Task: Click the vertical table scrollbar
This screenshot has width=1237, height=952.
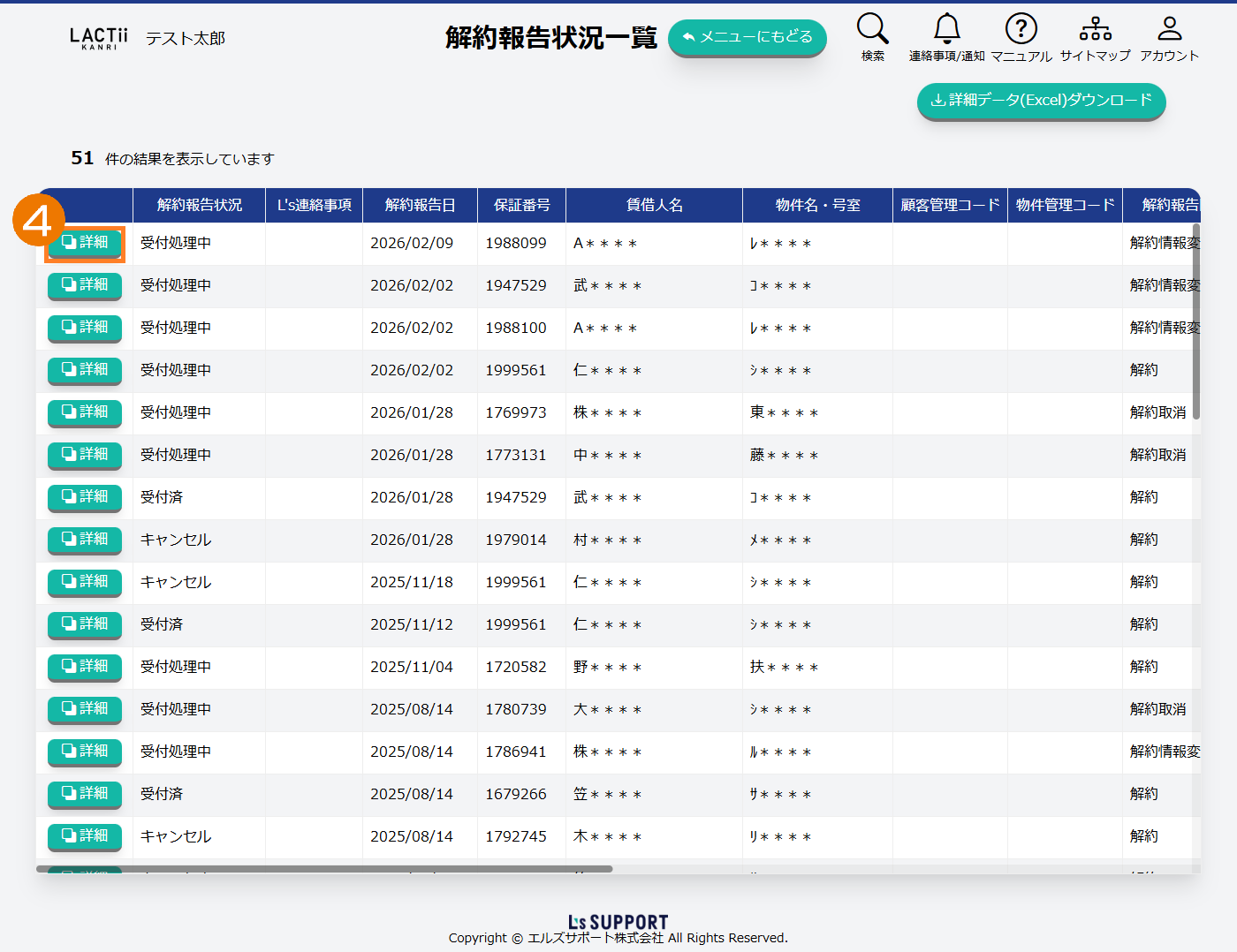Action: tap(1196, 322)
